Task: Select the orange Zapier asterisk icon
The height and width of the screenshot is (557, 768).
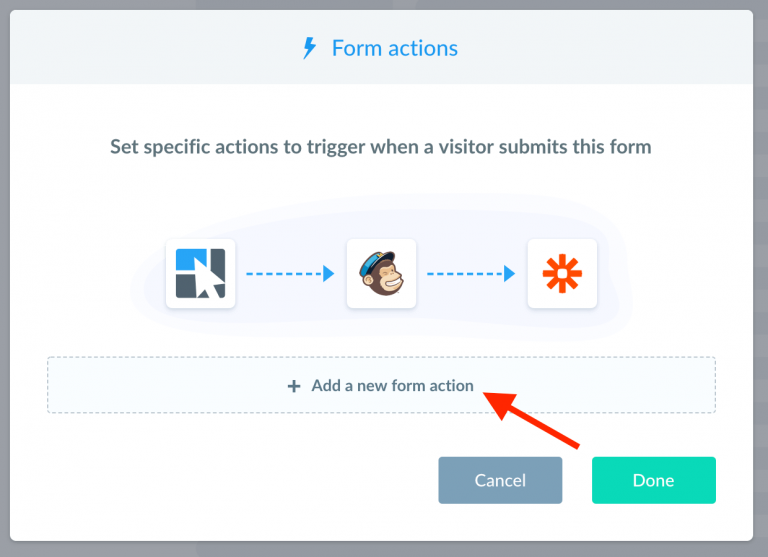Action: pyautogui.click(x=562, y=273)
